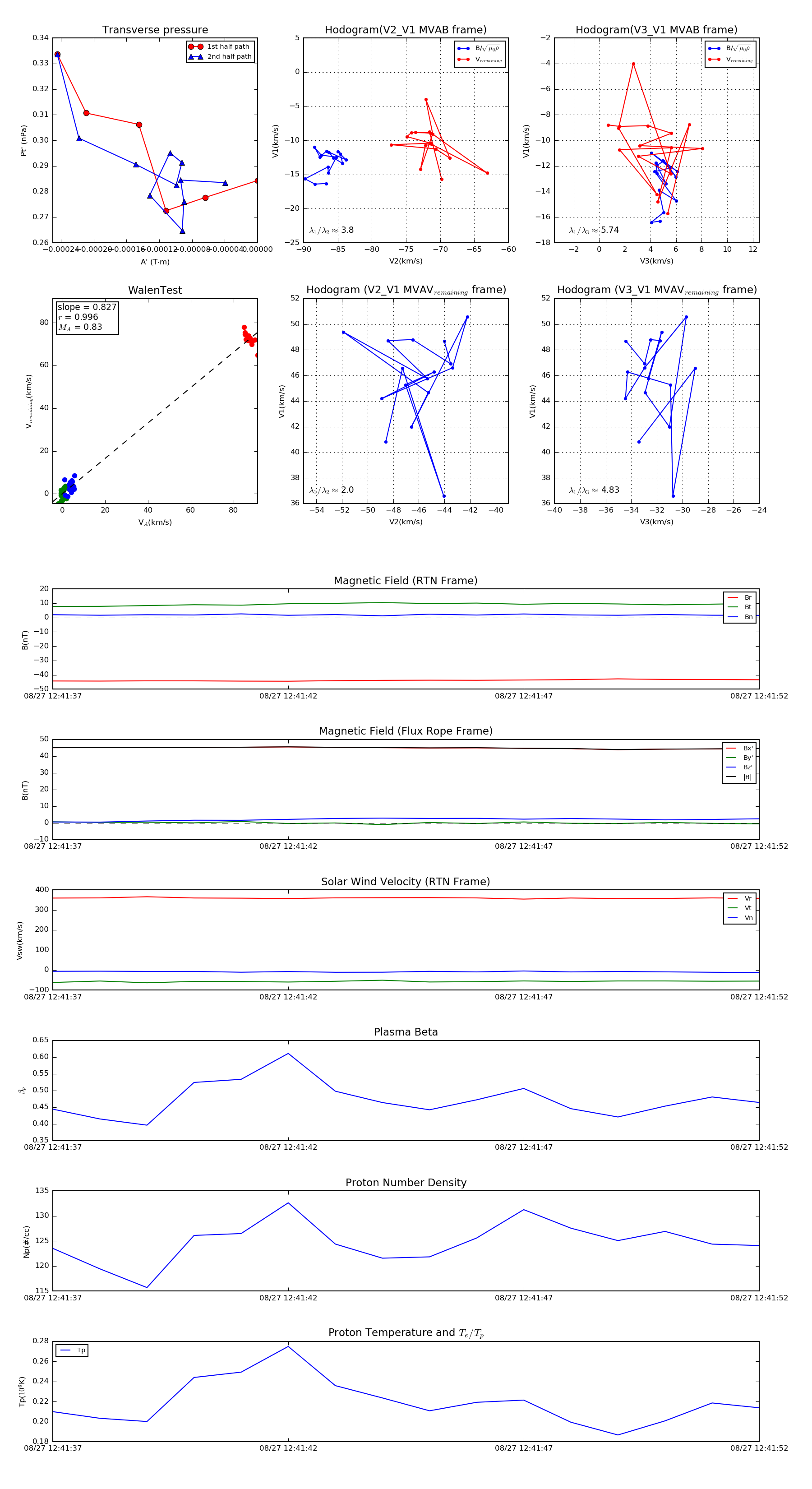This screenshot has width=812, height=1489.
Task: Click 'M_A = 0.83' in WalenTest box
Action: click(80, 327)
